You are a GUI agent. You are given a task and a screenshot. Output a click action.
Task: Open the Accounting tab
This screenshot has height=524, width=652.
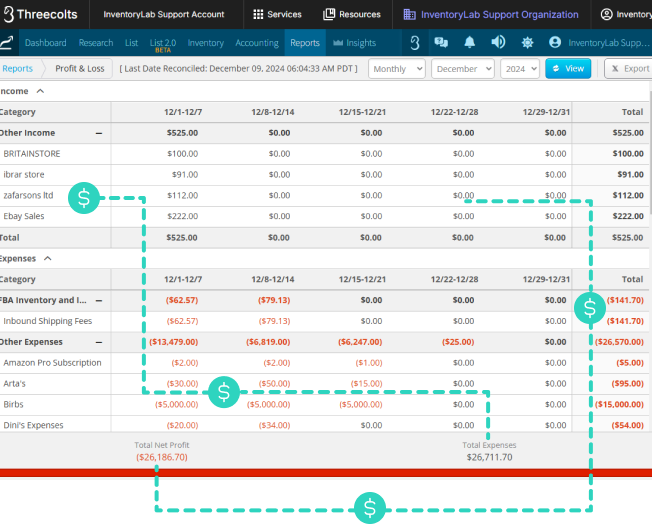257,43
